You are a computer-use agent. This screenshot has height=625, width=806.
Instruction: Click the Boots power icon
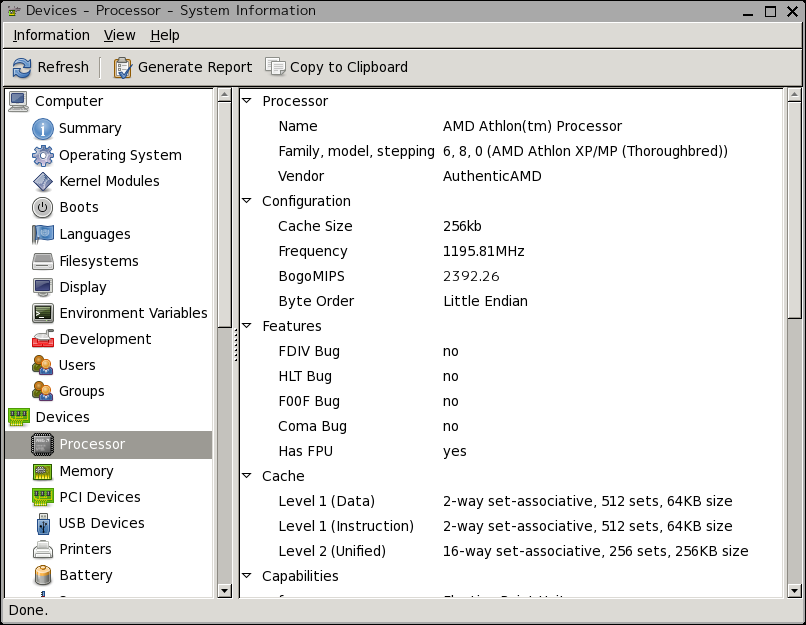43,208
